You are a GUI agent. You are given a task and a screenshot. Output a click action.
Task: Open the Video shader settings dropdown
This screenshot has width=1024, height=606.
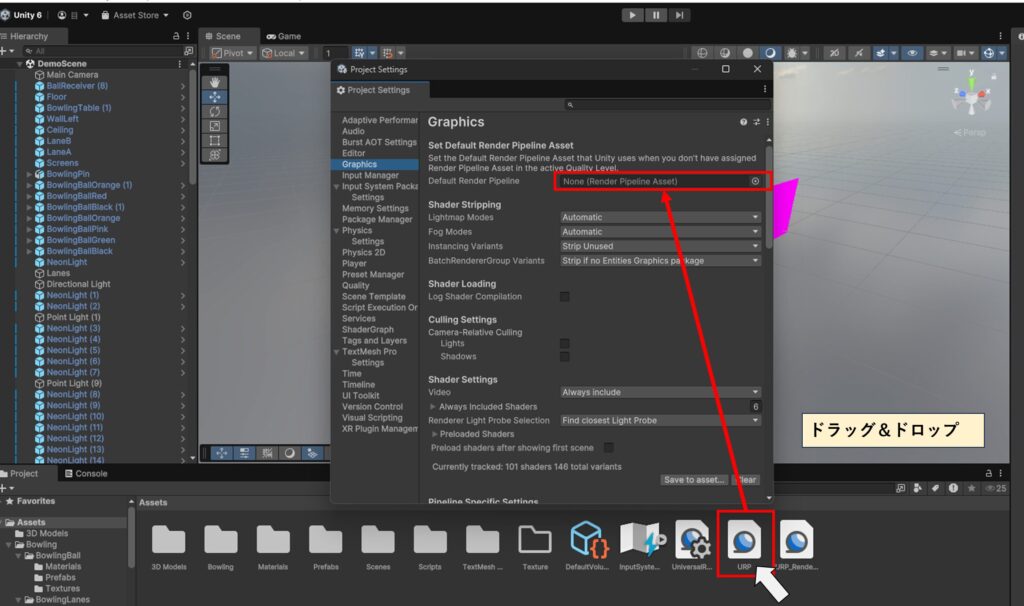click(x=660, y=392)
